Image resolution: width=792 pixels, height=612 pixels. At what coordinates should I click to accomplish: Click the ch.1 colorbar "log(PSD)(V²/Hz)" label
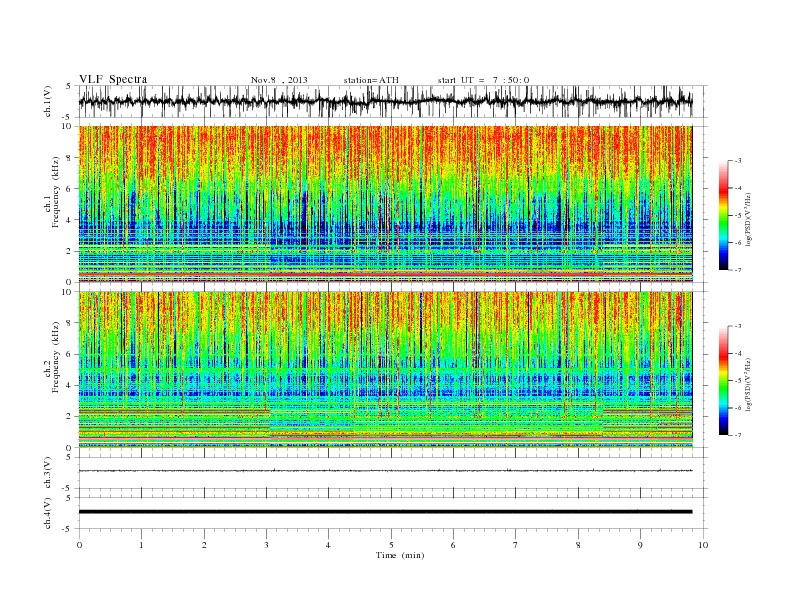(x=749, y=219)
